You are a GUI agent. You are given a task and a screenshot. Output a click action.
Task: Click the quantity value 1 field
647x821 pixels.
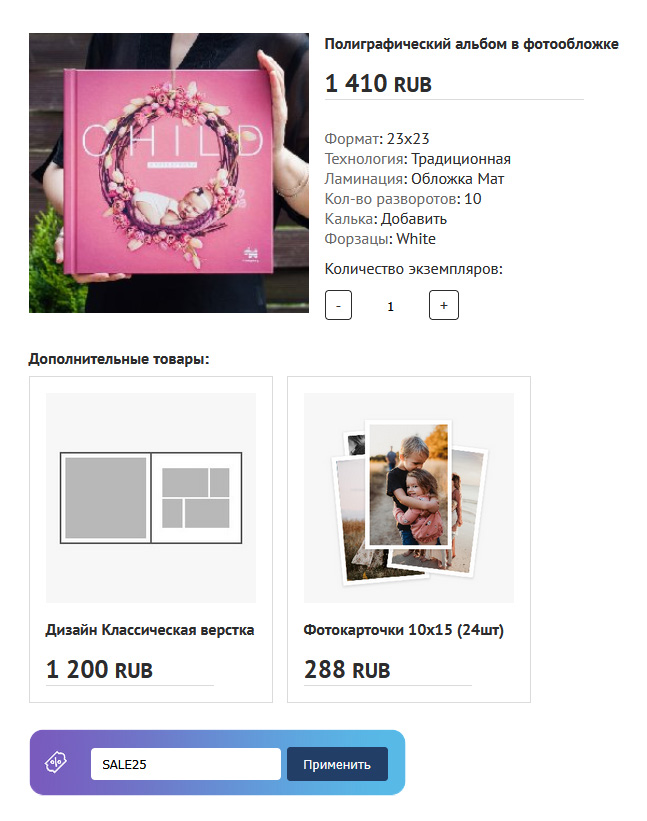point(391,306)
